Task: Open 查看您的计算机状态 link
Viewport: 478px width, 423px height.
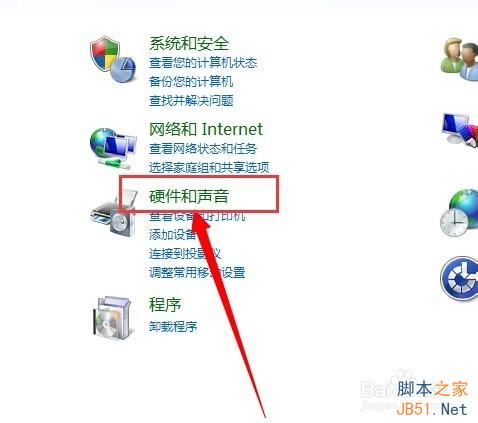Action: click(203, 63)
